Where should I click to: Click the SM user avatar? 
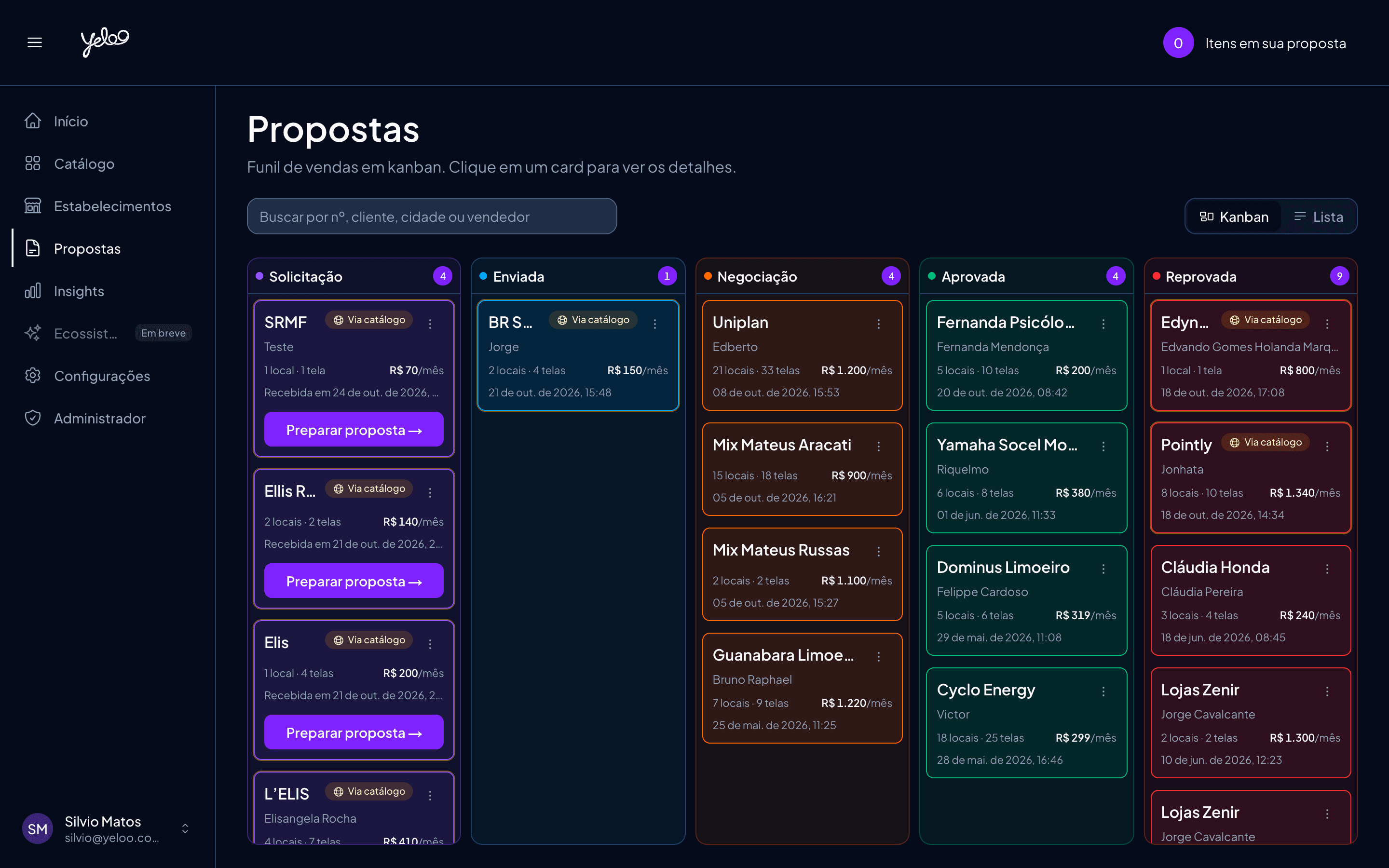(37, 829)
